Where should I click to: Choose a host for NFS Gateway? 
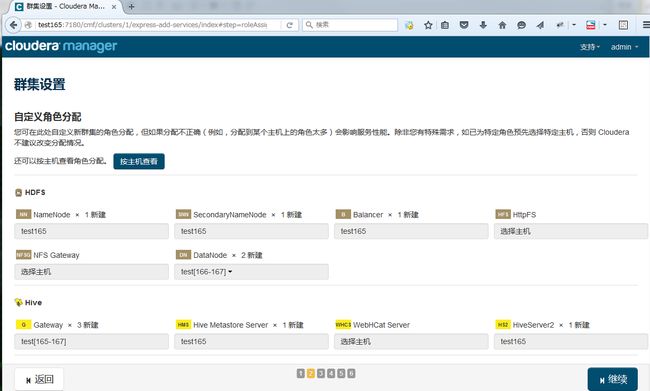click(91, 272)
